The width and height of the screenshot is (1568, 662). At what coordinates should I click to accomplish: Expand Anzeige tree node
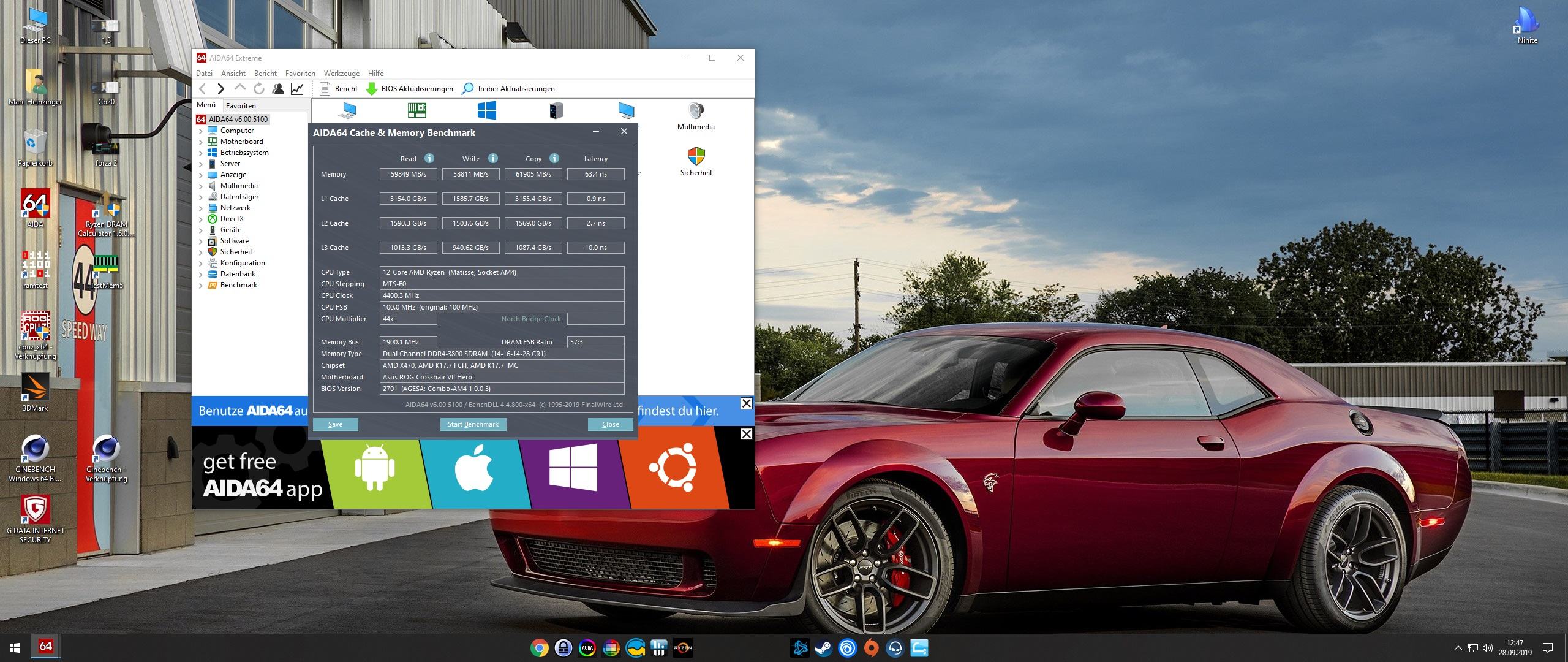tap(200, 175)
